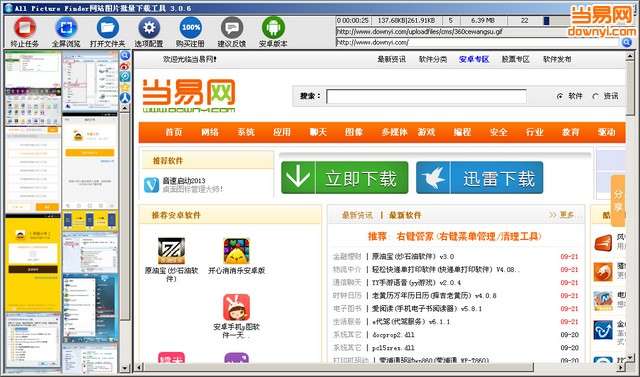Switch to the 游戏 category tab
The height and width of the screenshot is (377, 640).
(426, 132)
